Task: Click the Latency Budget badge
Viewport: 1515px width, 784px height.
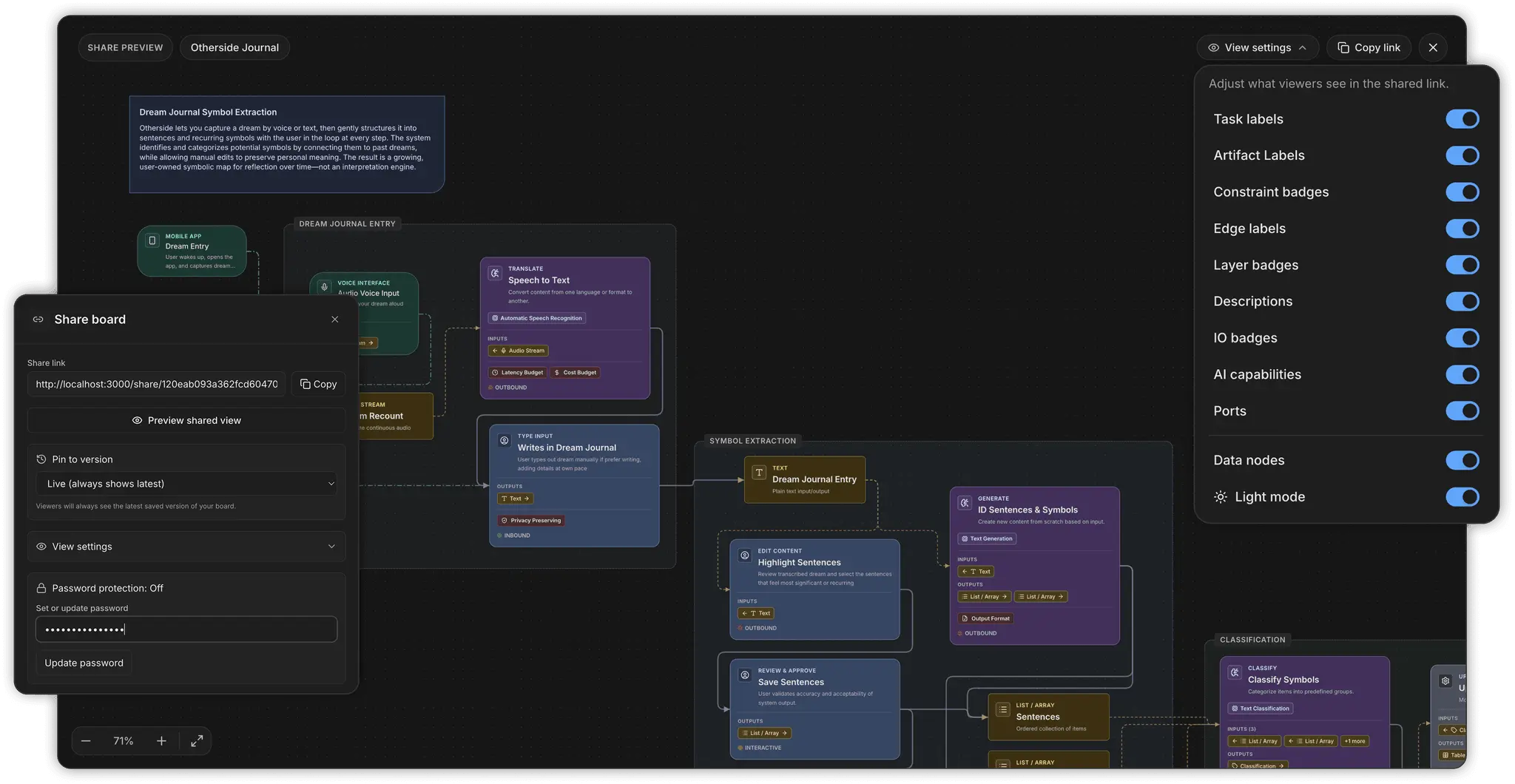Action: 518,373
